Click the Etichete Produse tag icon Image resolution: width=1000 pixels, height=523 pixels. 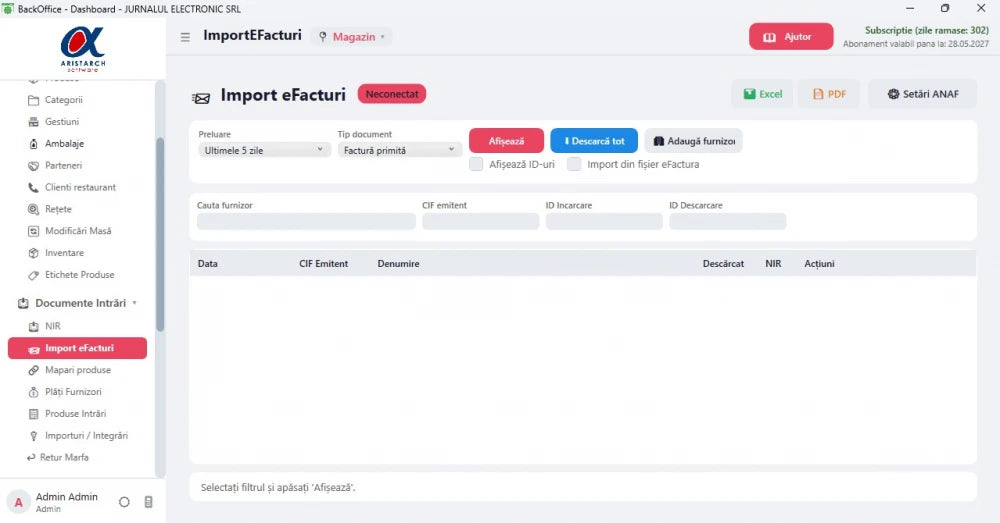click(33, 275)
